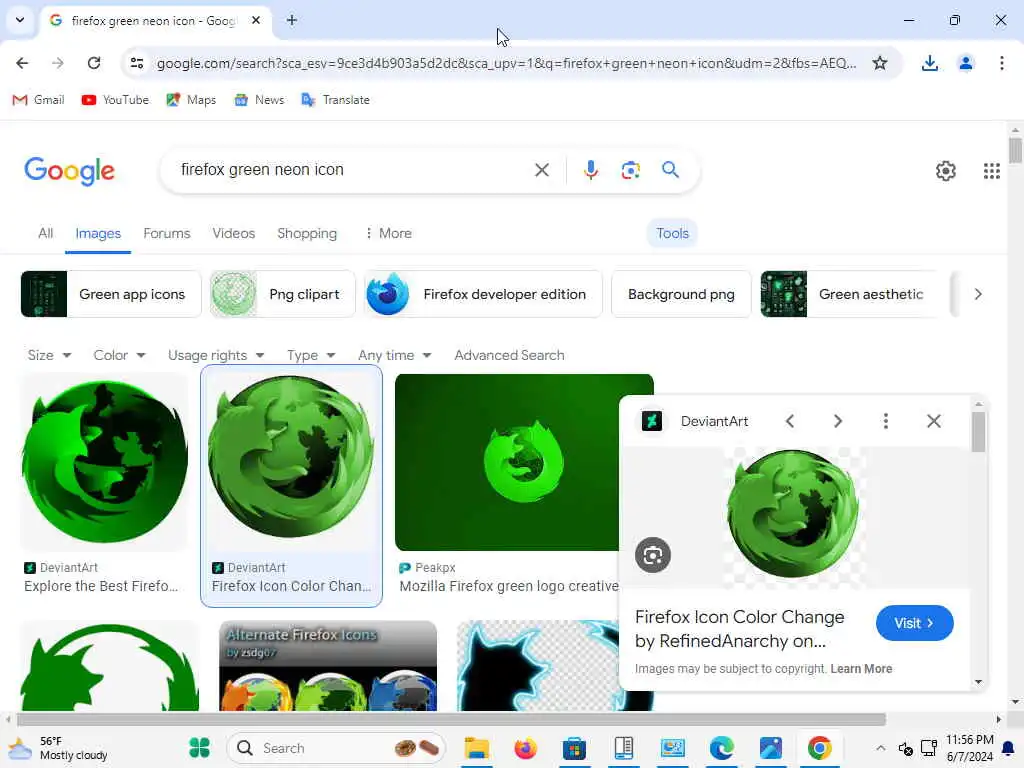Select the Png clipart chip
The height and width of the screenshot is (768, 1024).
[282, 294]
